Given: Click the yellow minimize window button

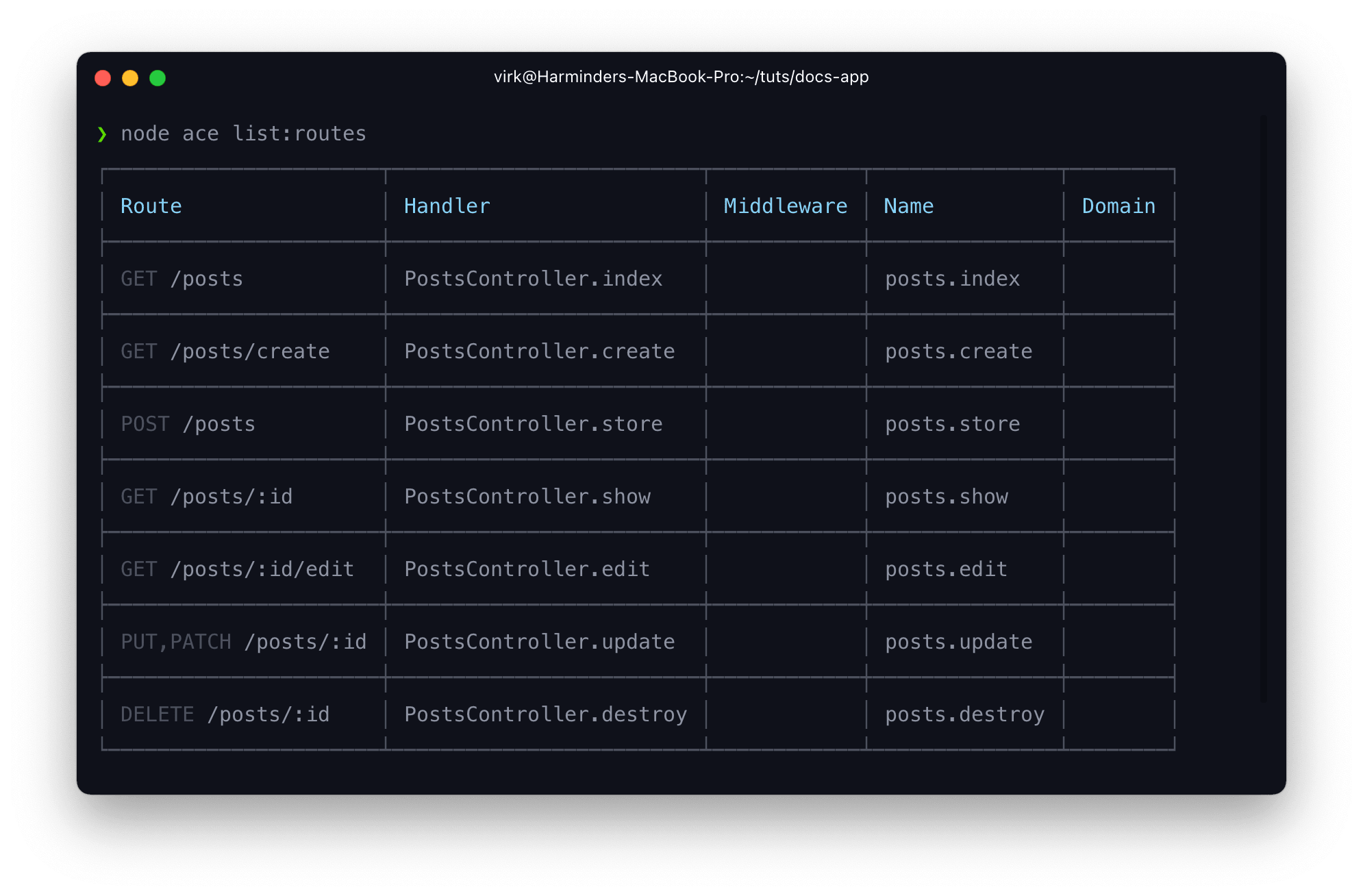Looking at the screenshot, I should 130,78.
